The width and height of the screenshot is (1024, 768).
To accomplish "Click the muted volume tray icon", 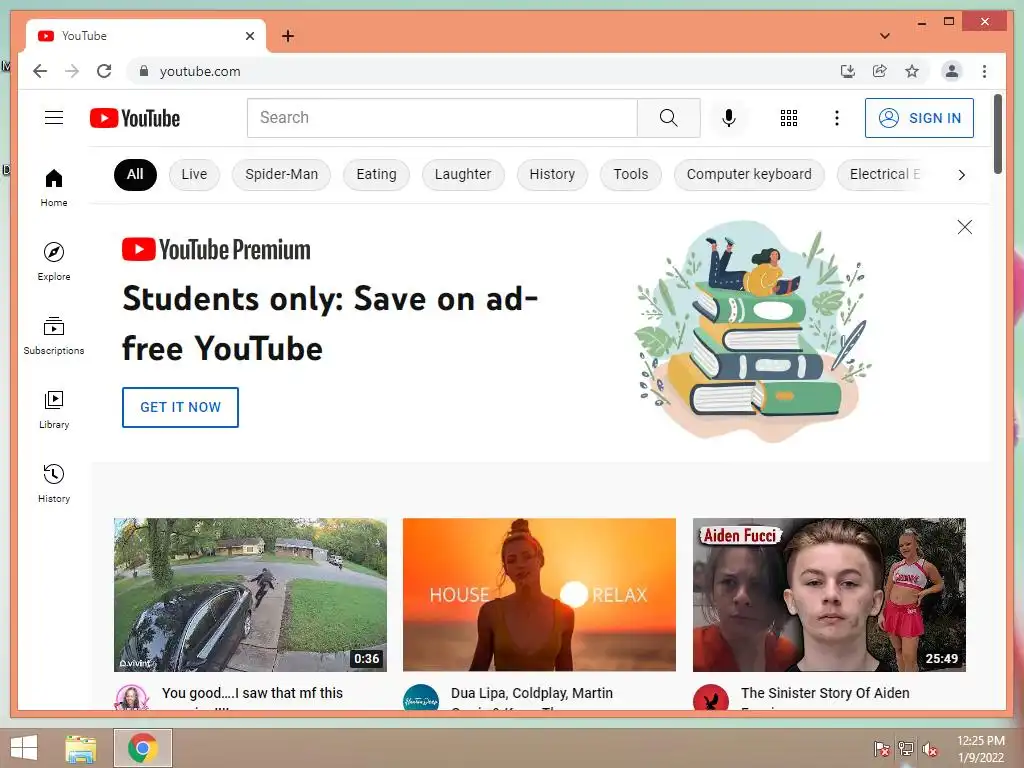I will tap(930, 748).
